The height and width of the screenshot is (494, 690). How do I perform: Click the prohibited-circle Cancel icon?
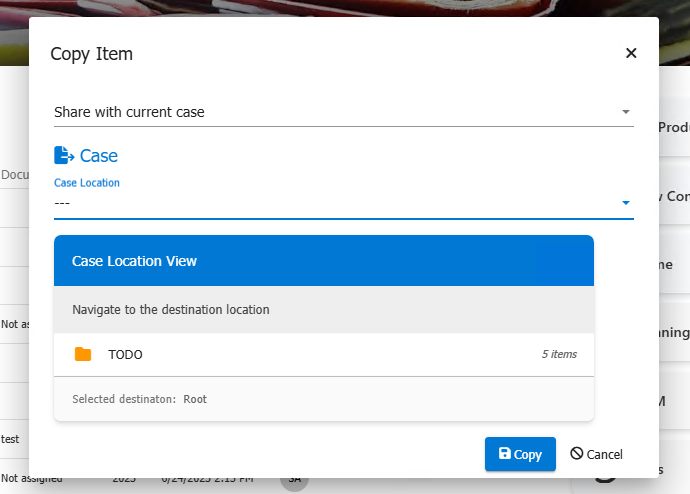pyautogui.click(x=576, y=453)
